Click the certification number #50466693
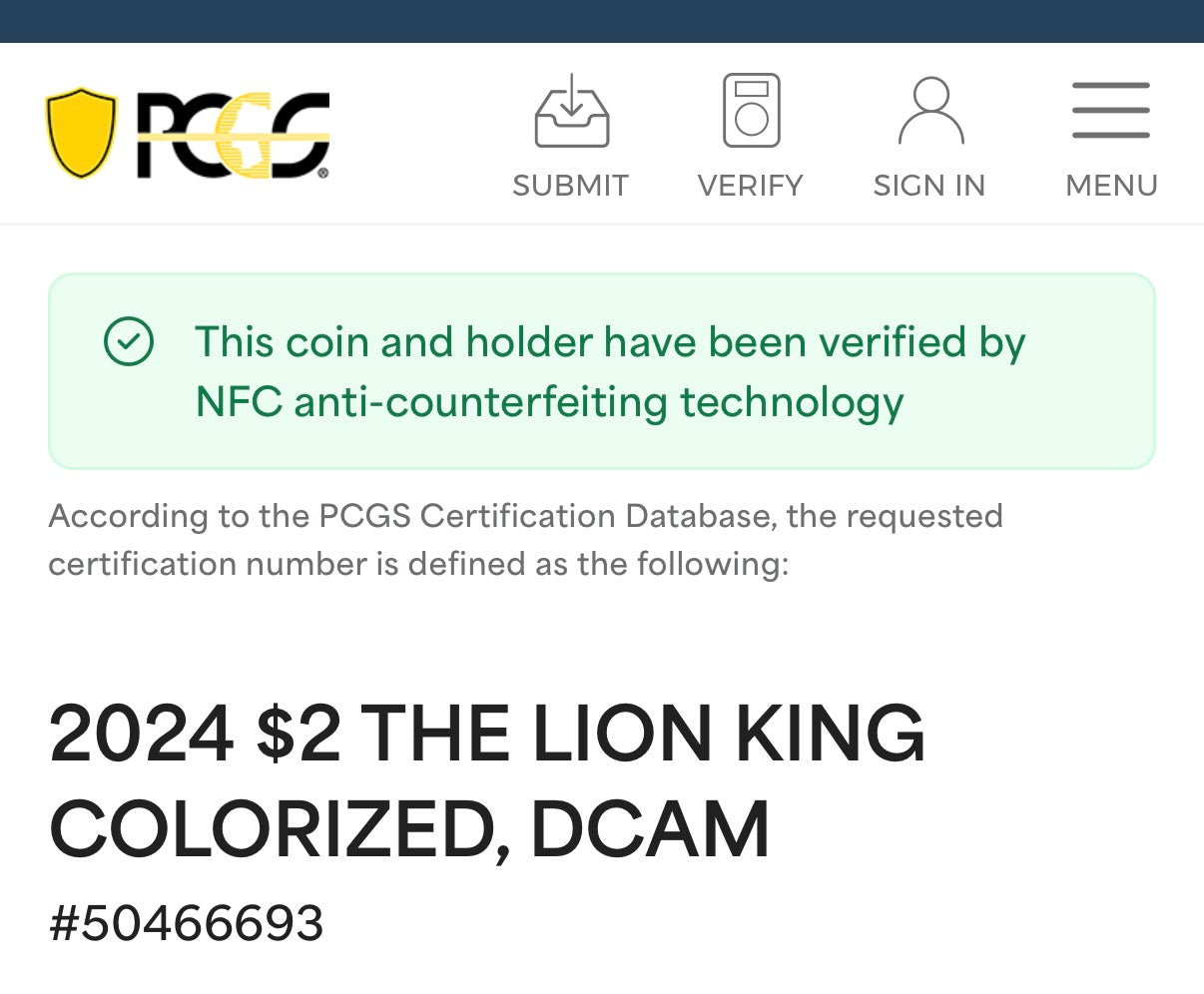 pos(185,923)
